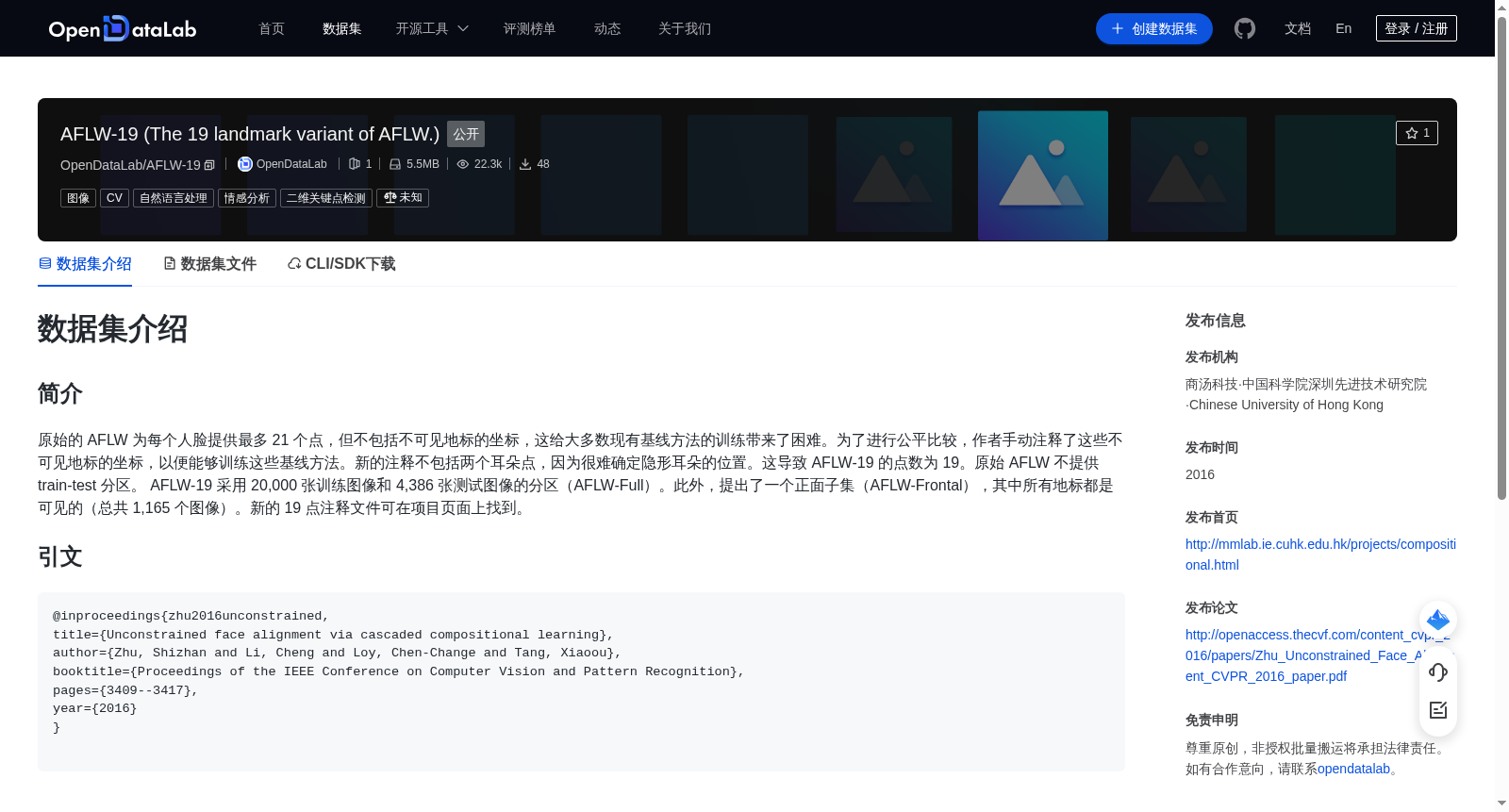Open the floating blue bird assistant icon
The height and width of the screenshot is (812, 1509).
(x=1438, y=620)
